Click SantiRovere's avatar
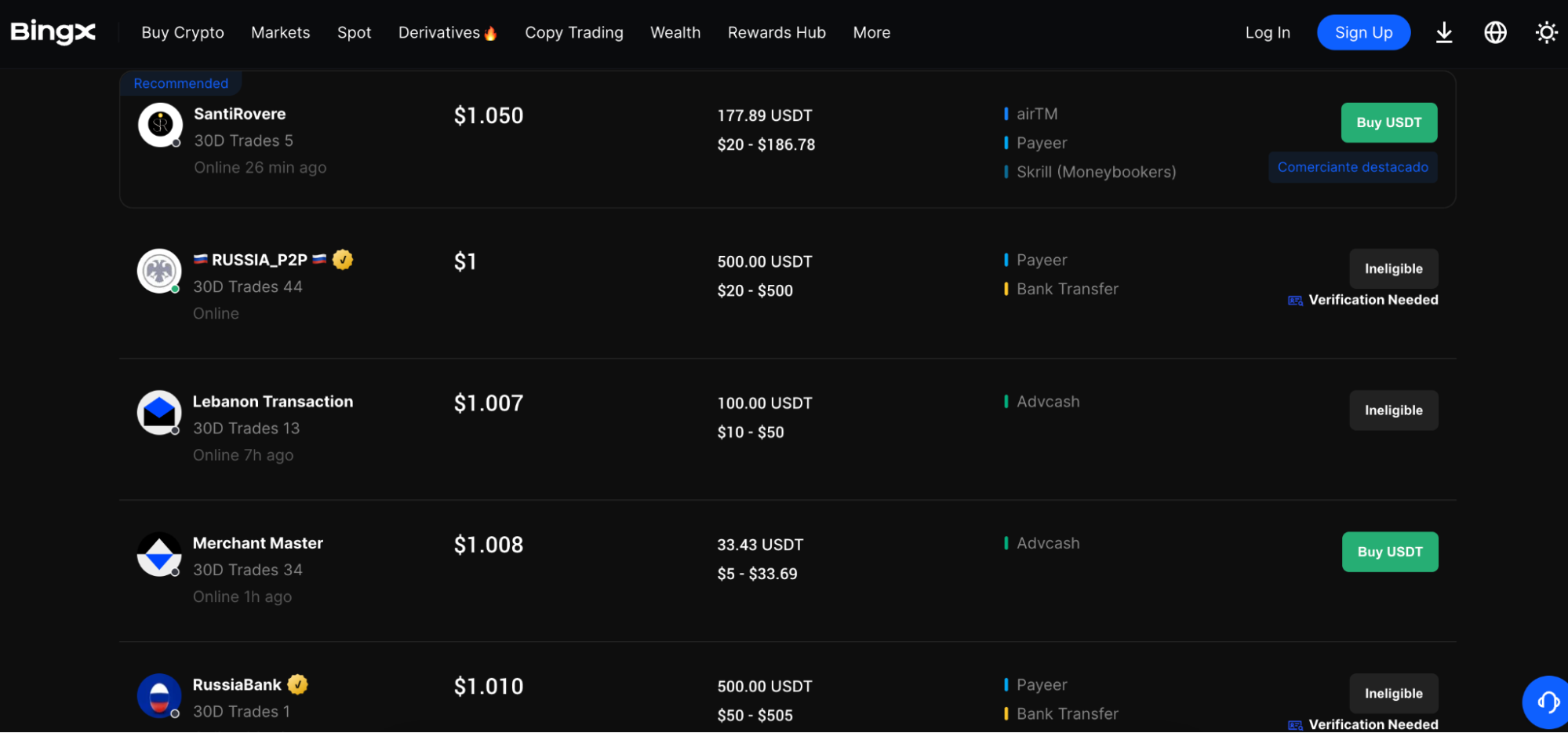 coord(160,124)
